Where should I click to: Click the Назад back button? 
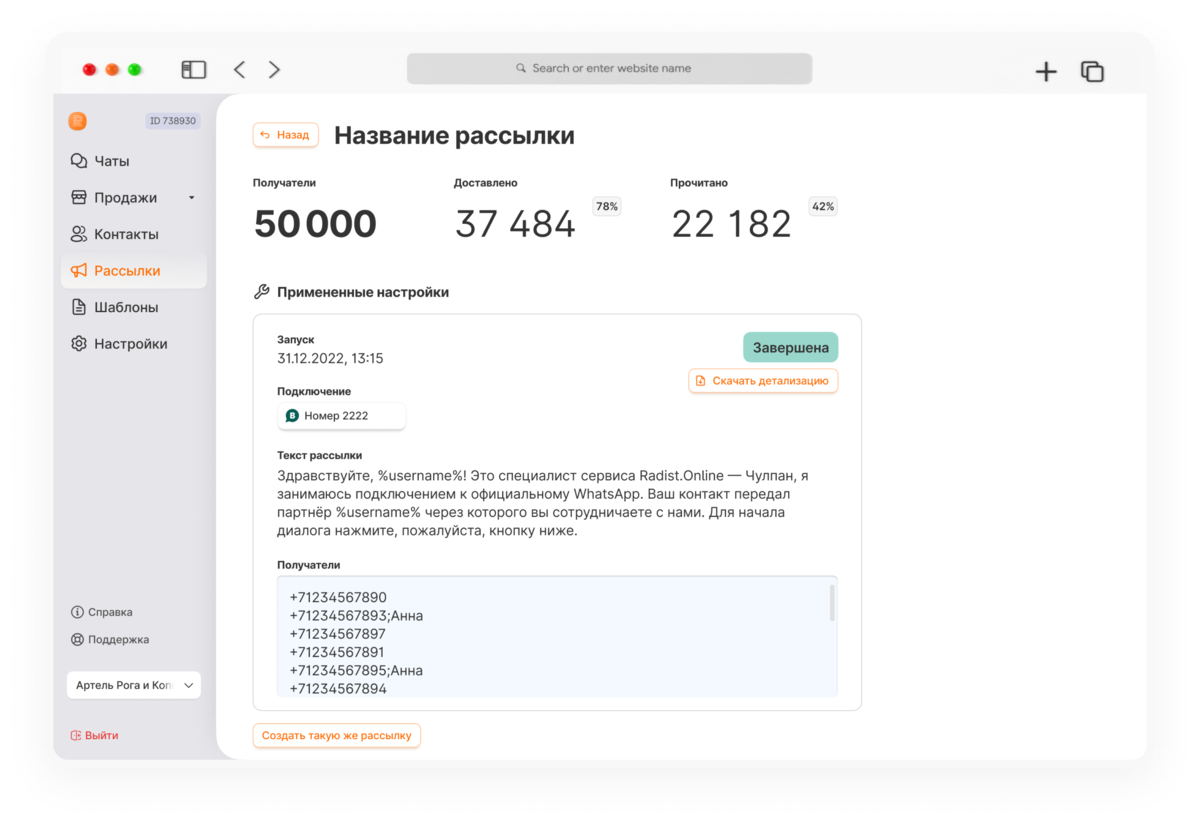click(286, 135)
